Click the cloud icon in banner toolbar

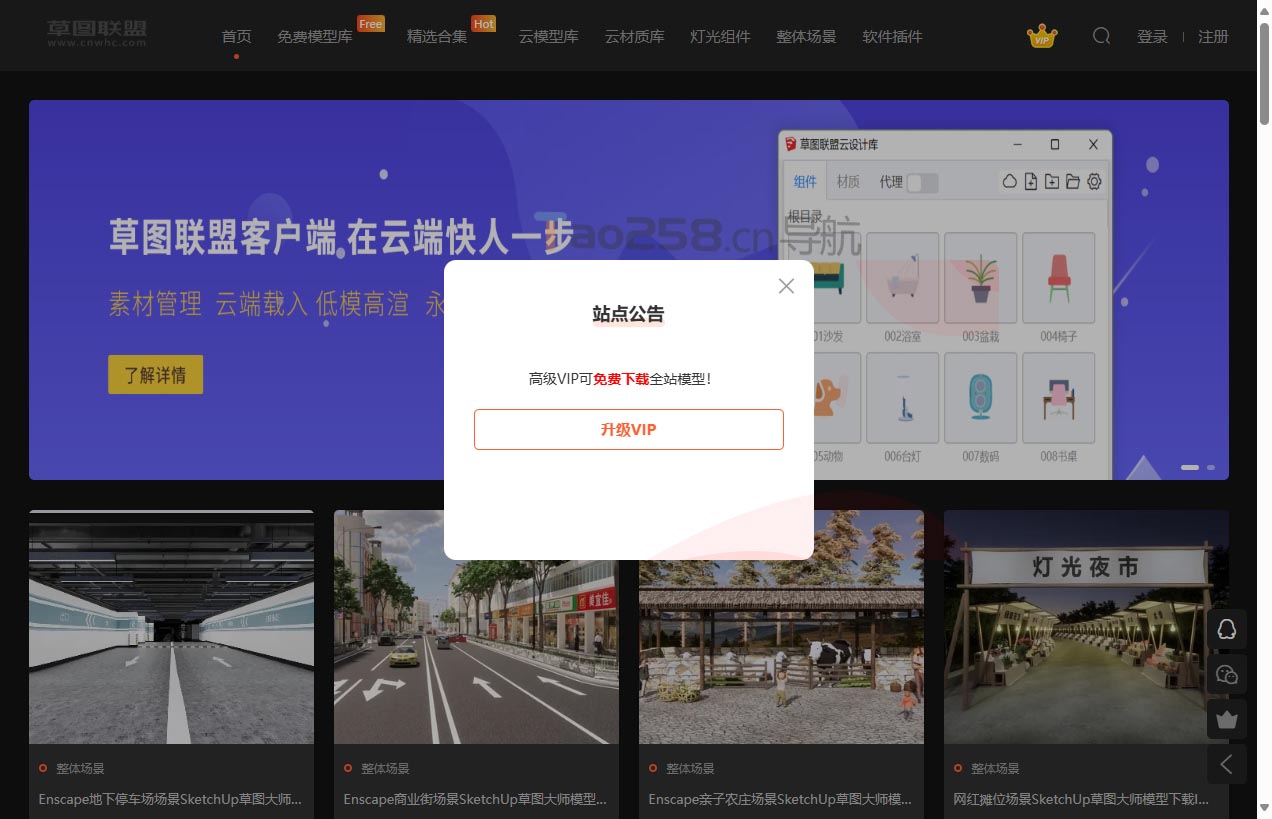point(1010,182)
